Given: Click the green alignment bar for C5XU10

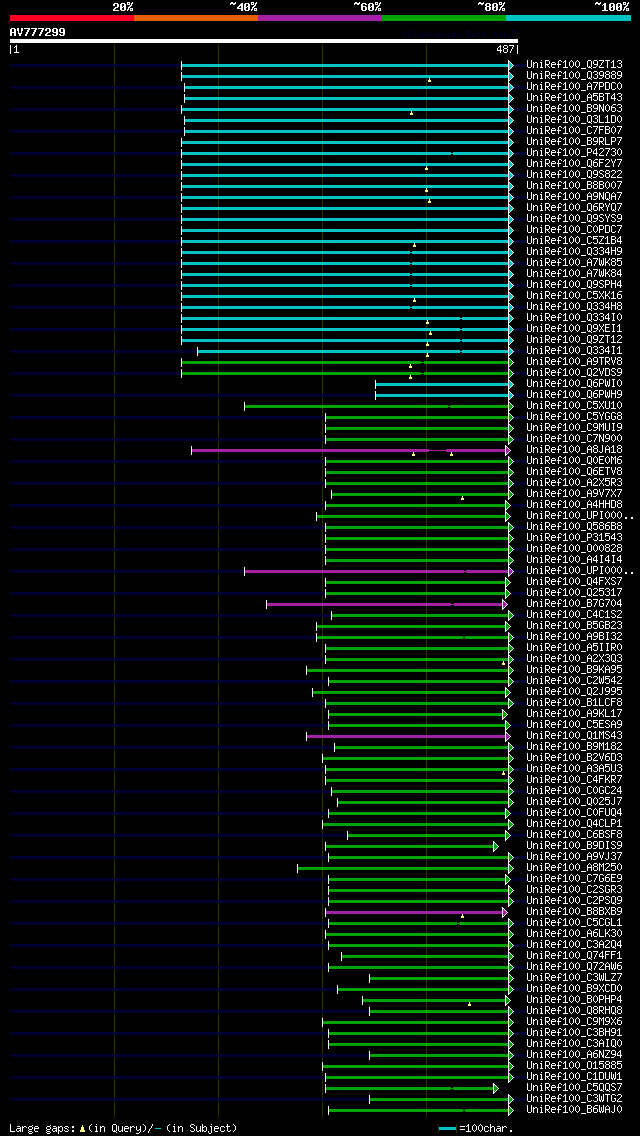Looking at the screenshot, I should tap(379, 406).
